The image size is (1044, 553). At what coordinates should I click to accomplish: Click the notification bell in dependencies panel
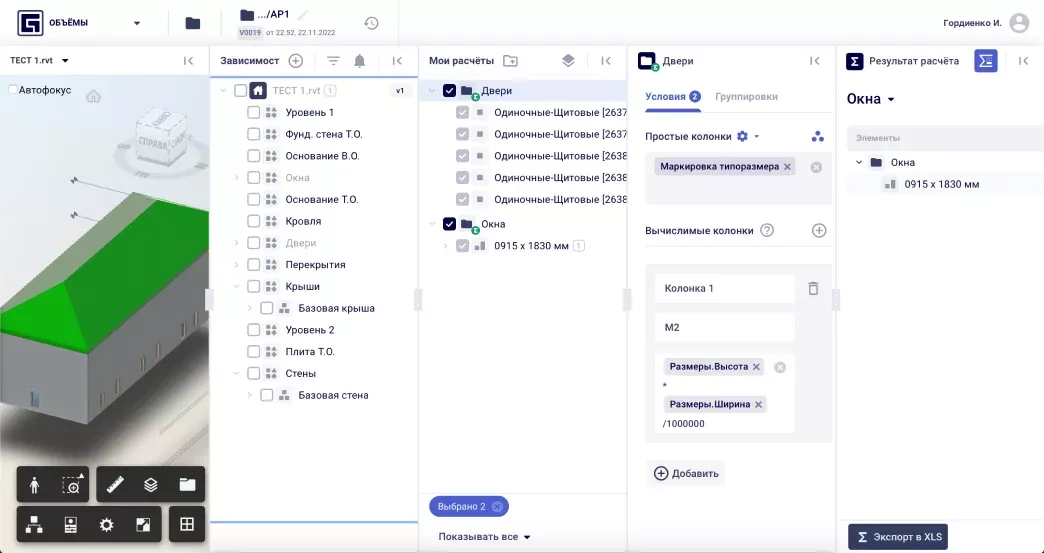coord(360,61)
